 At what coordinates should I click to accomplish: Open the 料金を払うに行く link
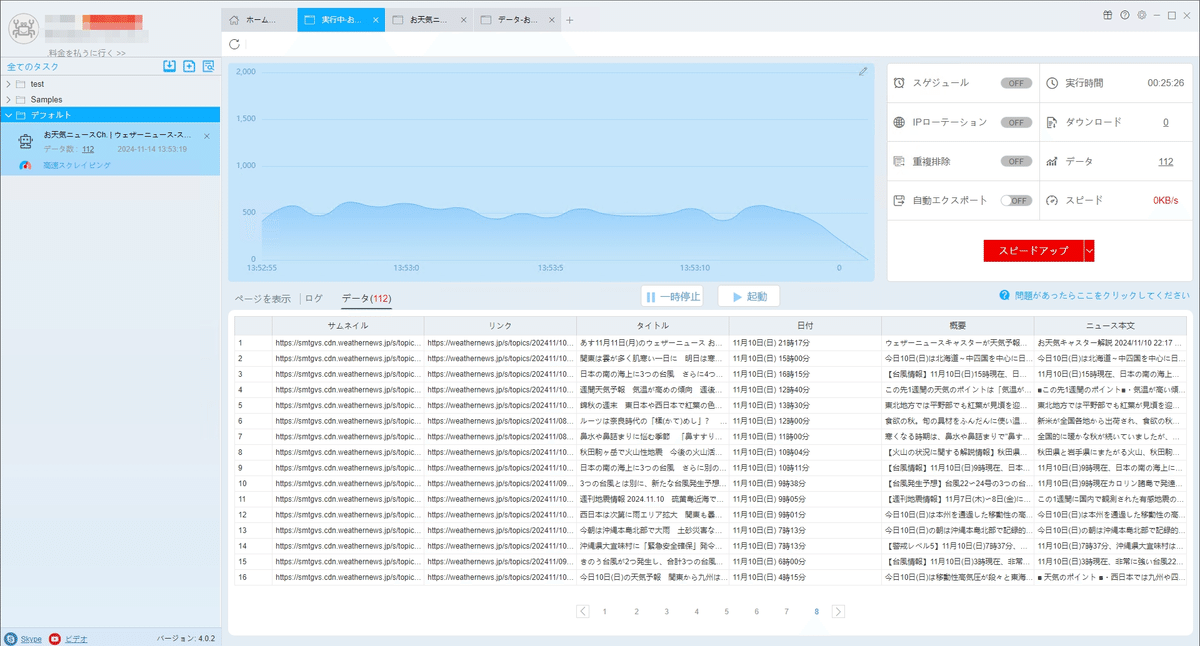[86, 53]
